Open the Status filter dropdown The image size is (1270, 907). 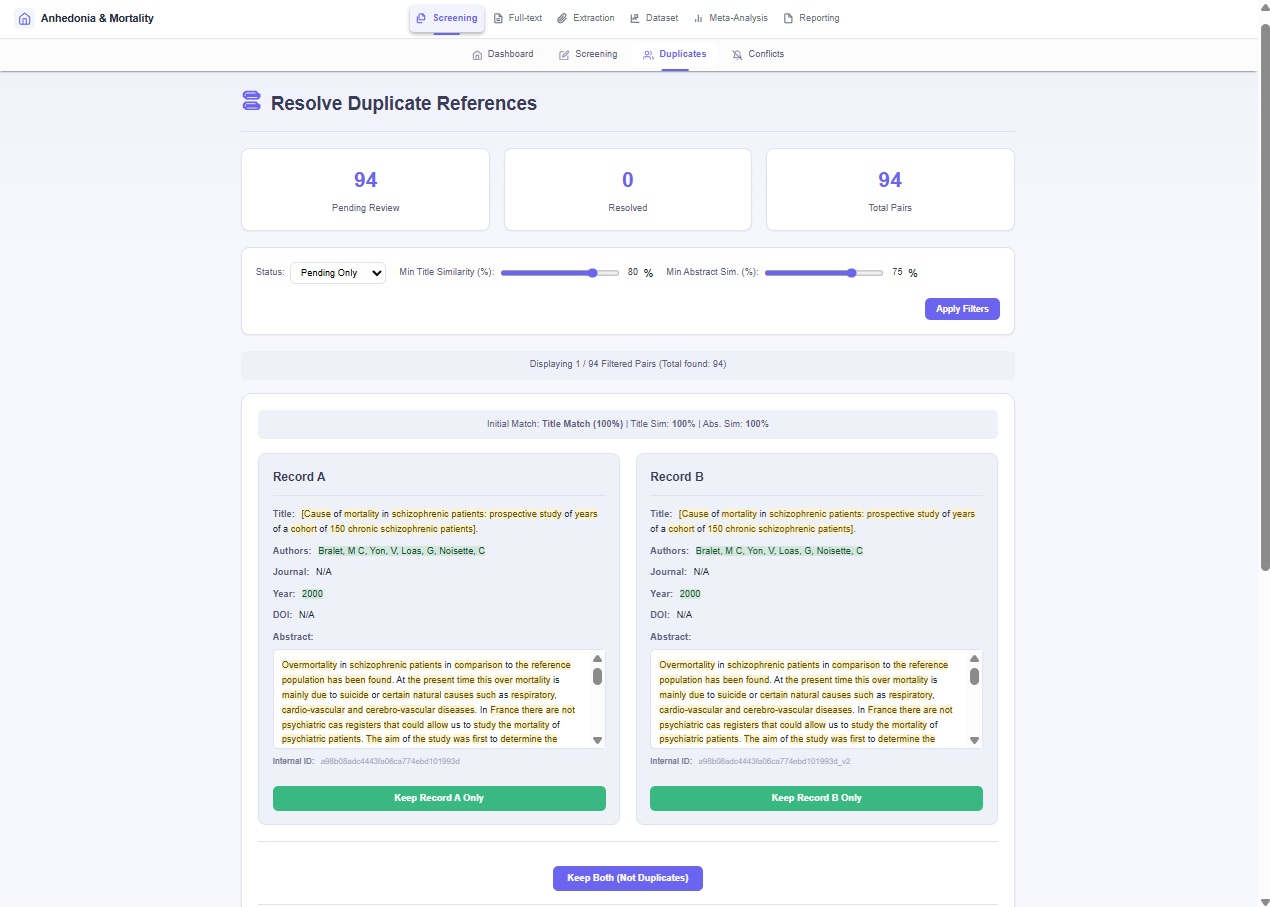pos(337,272)
